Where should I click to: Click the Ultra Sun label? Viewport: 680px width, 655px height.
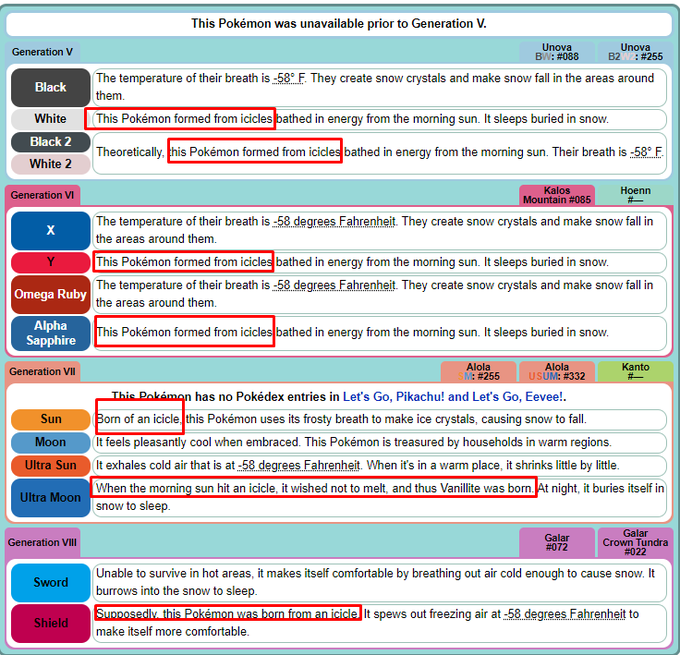tap(51, 465)
